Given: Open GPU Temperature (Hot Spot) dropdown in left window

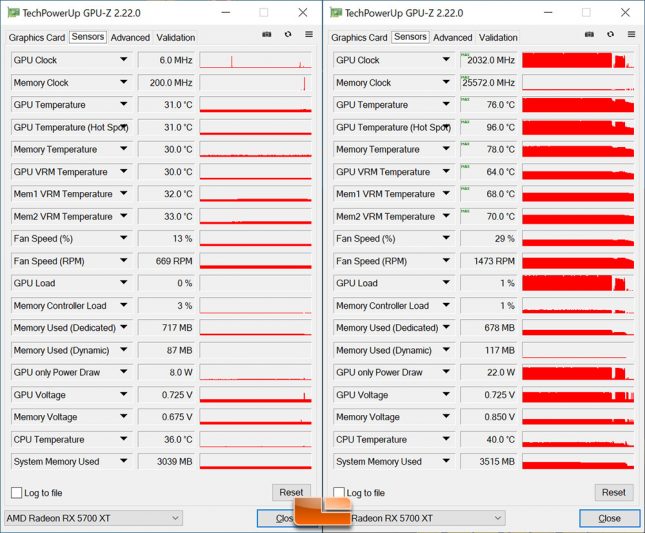Looking at the screenshot, I should 123,127.
